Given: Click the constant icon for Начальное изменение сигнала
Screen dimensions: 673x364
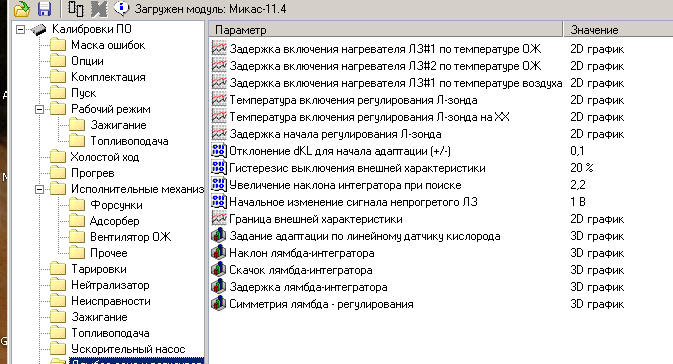Looking at the screenshot, I should (219, 201).
